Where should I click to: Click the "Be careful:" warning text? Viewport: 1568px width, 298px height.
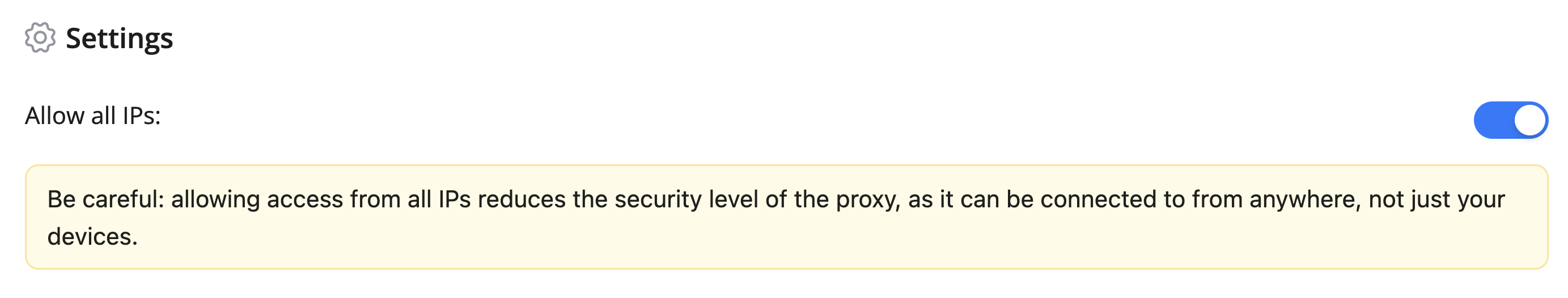pos(105,199)
